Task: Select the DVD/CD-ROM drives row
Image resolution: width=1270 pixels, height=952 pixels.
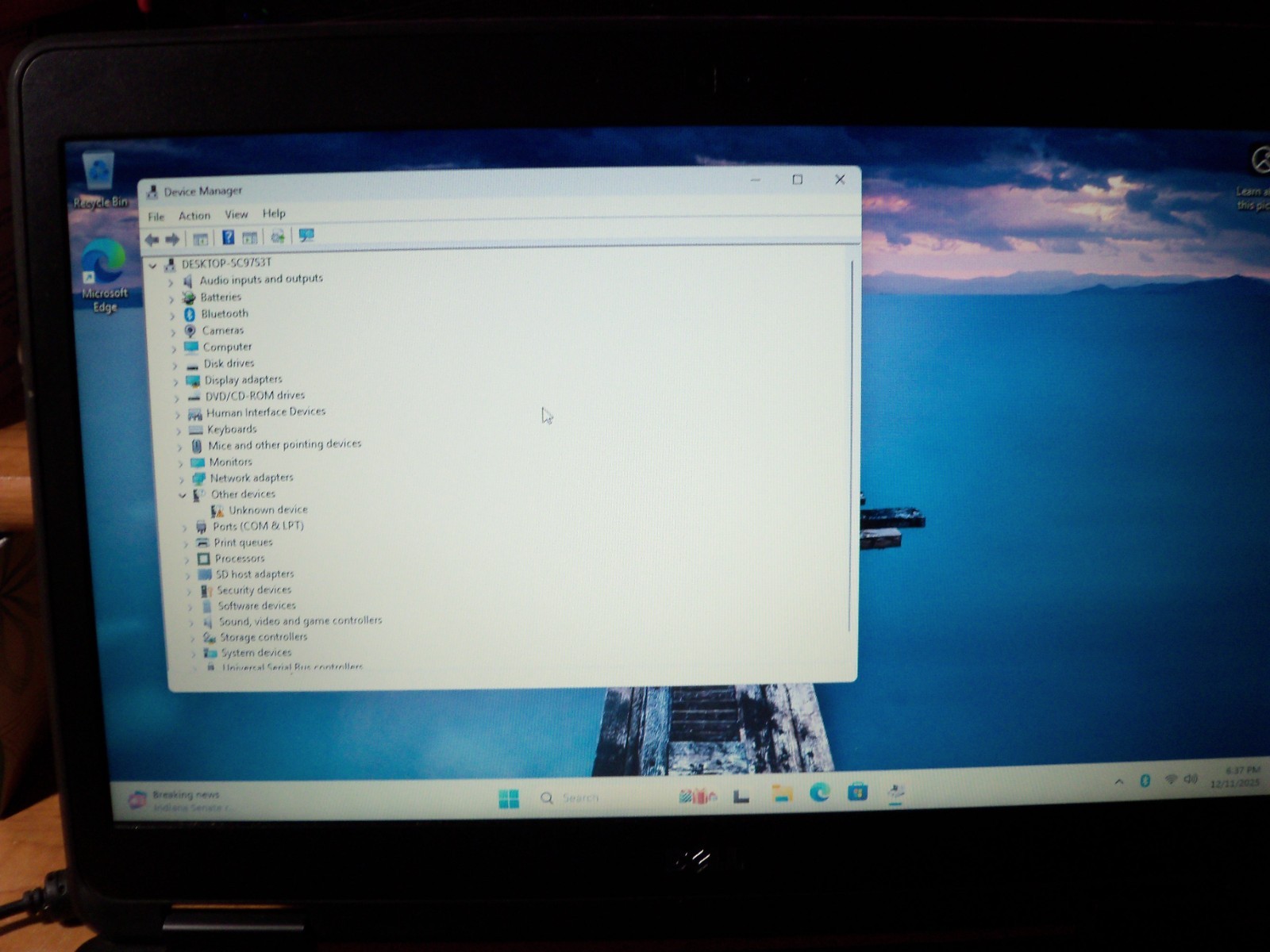Action: [255, 395]
